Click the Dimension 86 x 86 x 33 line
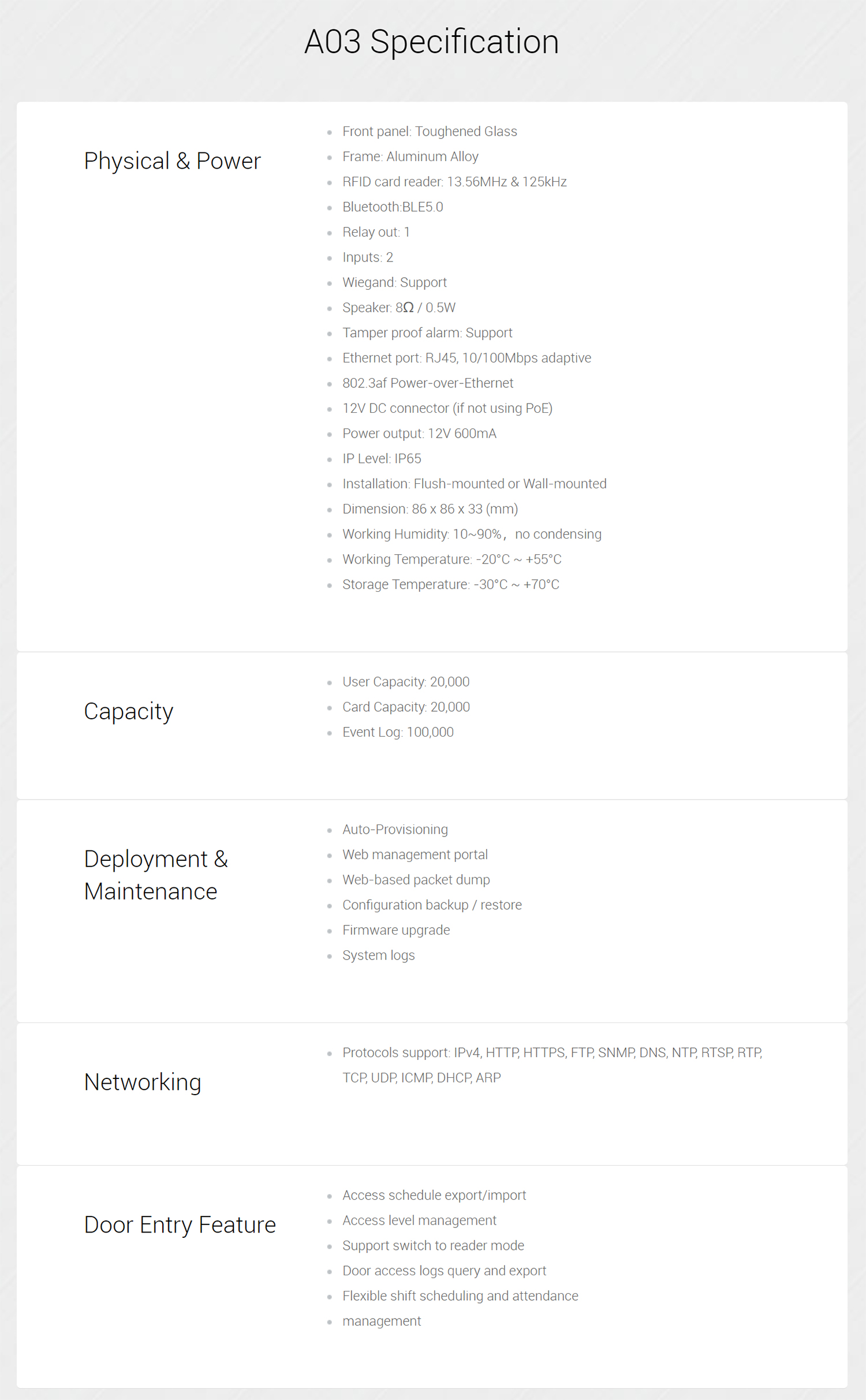 click(430, 509)
